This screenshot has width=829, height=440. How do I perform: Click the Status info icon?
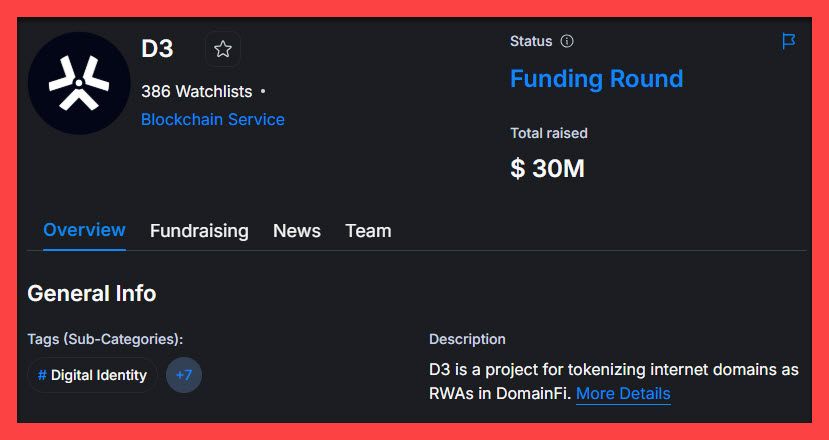click(x=567, y=41)
